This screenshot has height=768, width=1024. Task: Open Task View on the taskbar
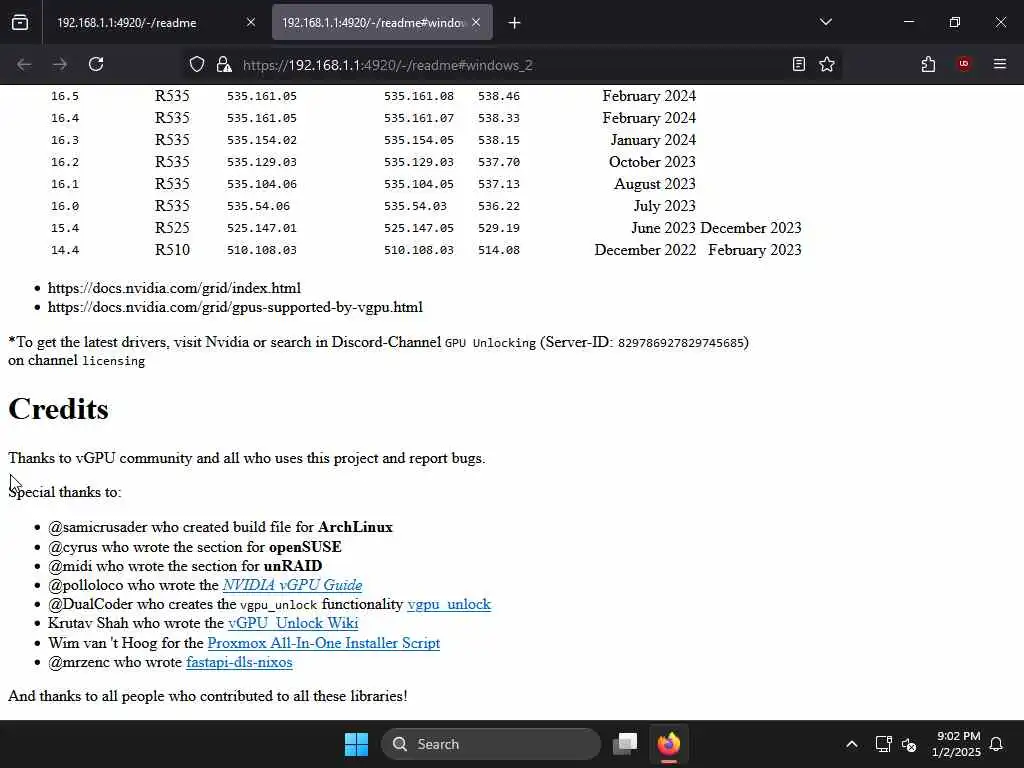click(625, 744)
